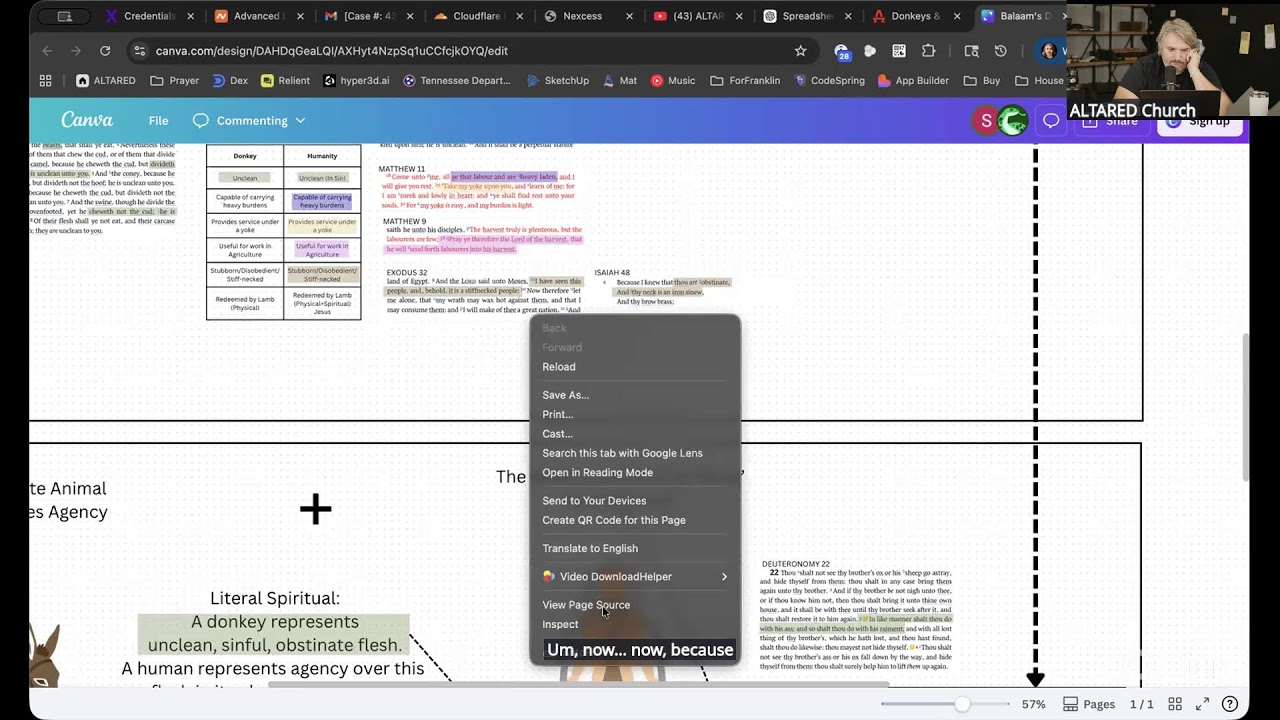This screenshot has width=1280, height=720.
Task: Open the QR code extension icon in the toolbar
Action: [899, 51]
